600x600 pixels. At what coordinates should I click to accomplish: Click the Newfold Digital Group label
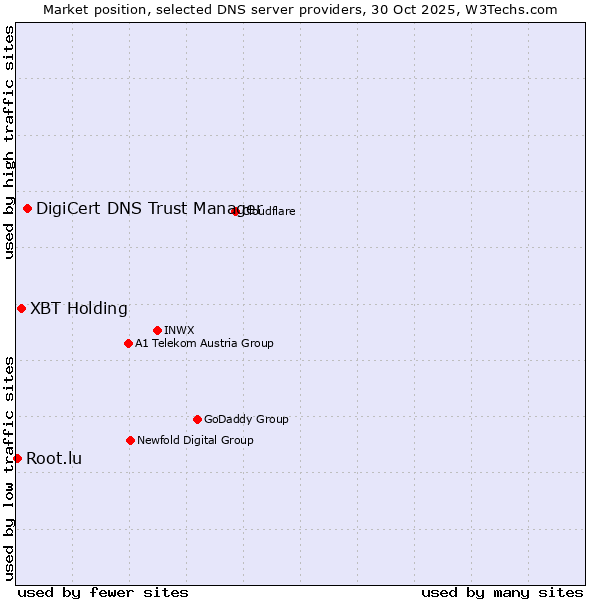[195, 440]
